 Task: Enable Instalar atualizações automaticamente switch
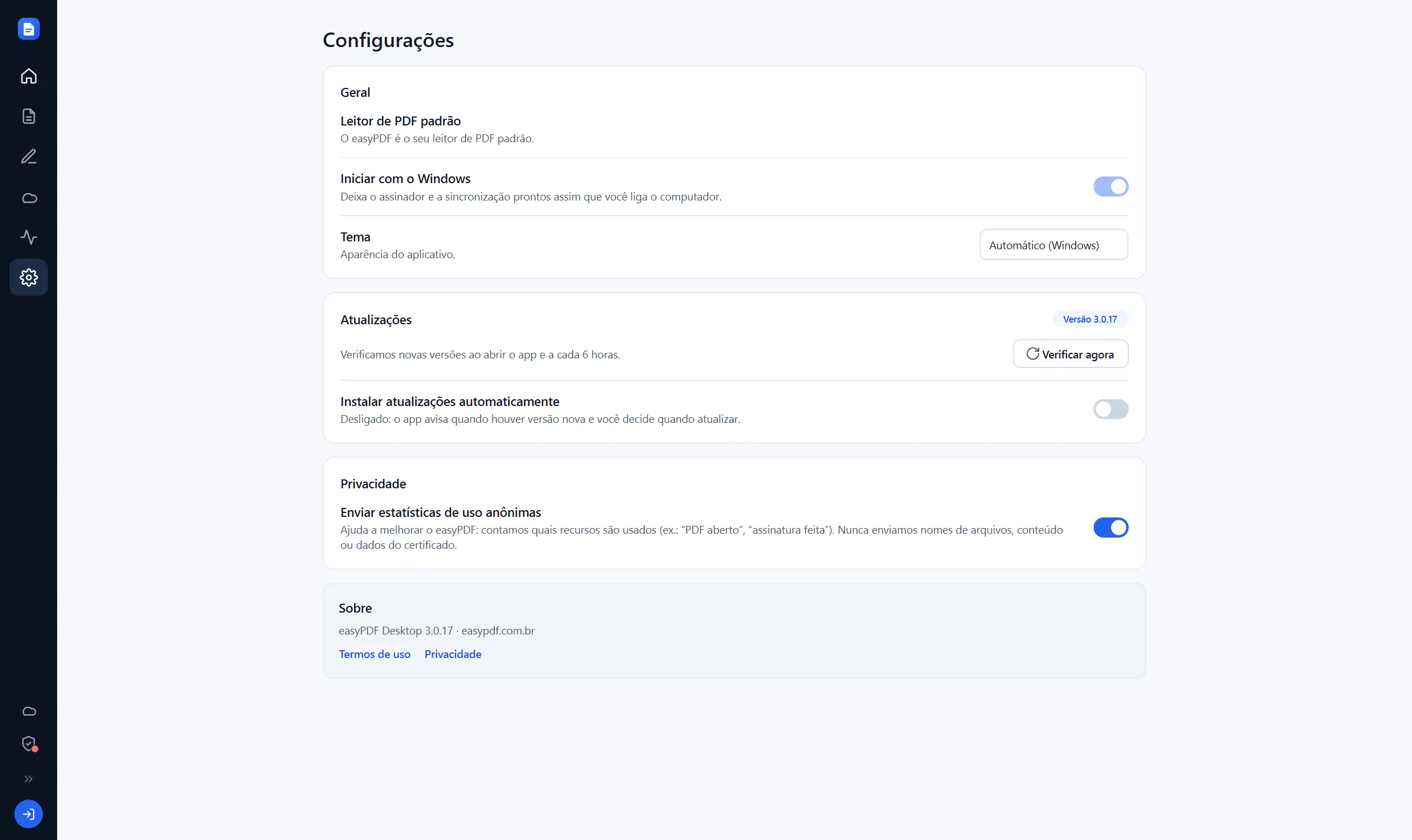(1110, 409)
